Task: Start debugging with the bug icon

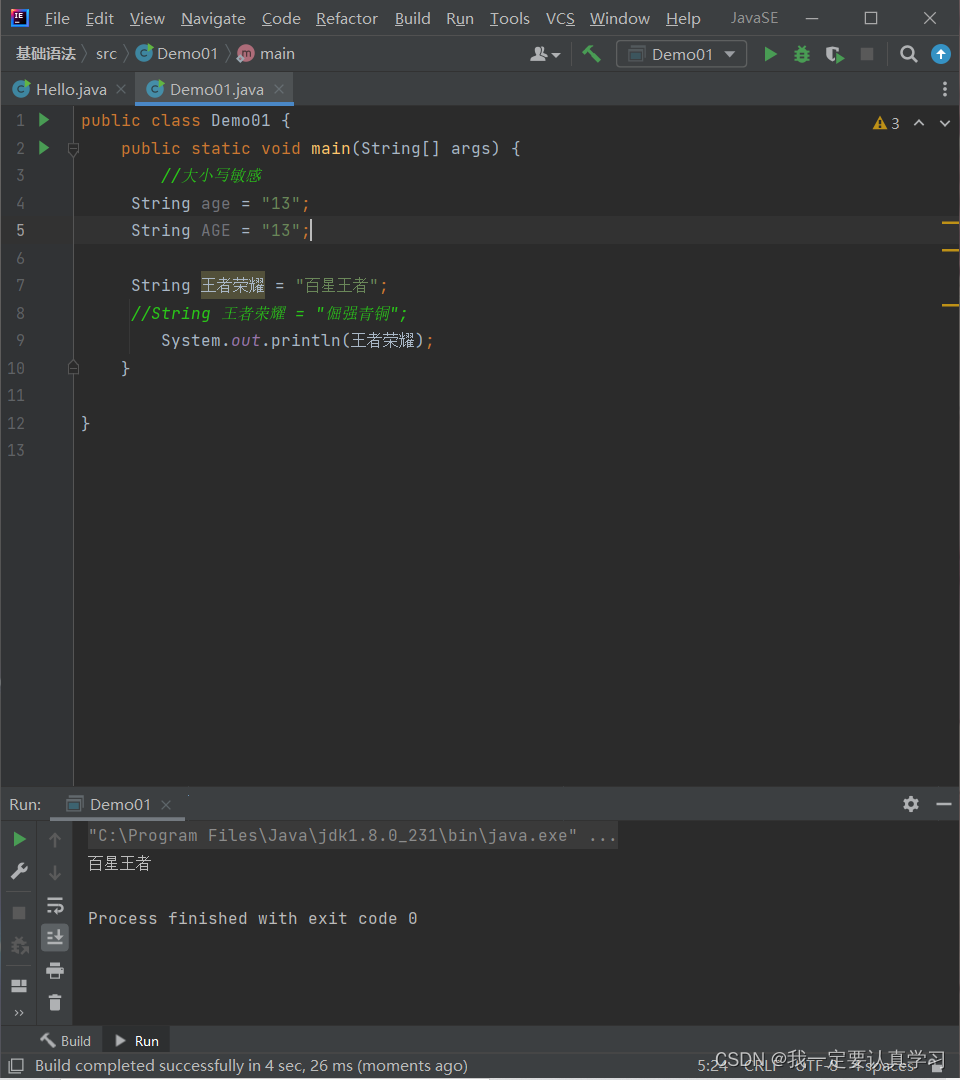Action: pyautogui.click(x=802, y=54)
